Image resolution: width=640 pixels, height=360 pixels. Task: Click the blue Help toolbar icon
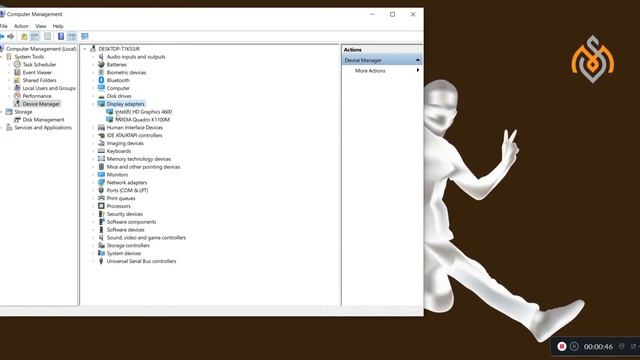[61, 37]
